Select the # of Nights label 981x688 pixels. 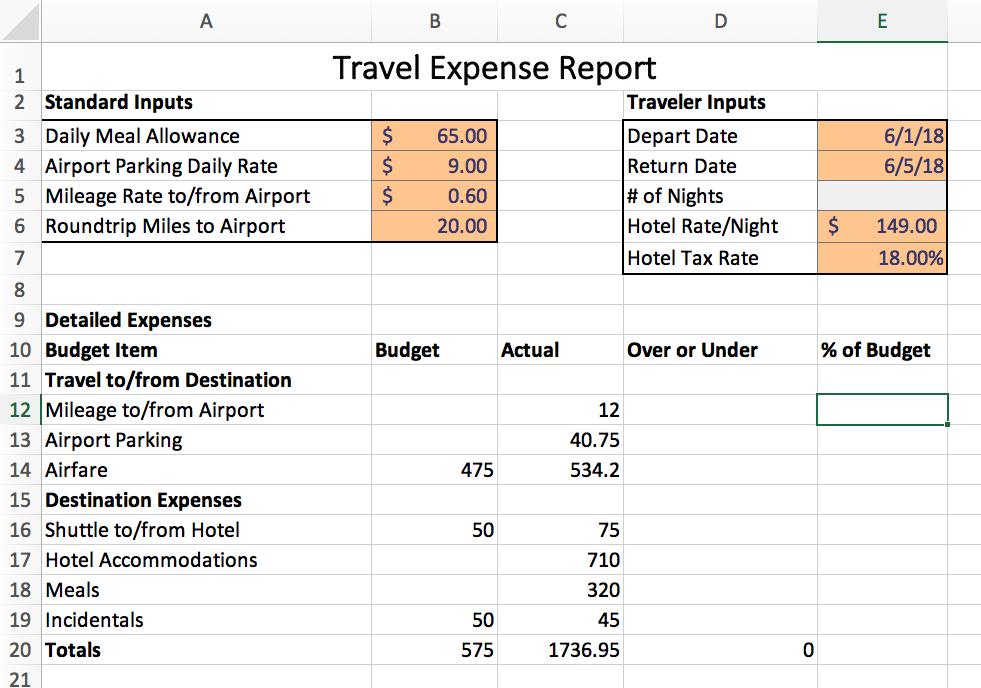pyautogui.click(x=720, y=196)
